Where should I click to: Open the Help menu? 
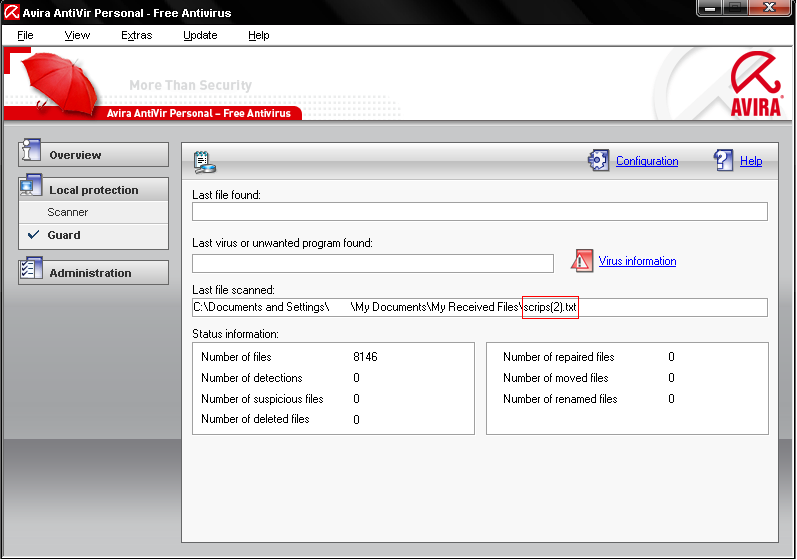click(259, 35)
